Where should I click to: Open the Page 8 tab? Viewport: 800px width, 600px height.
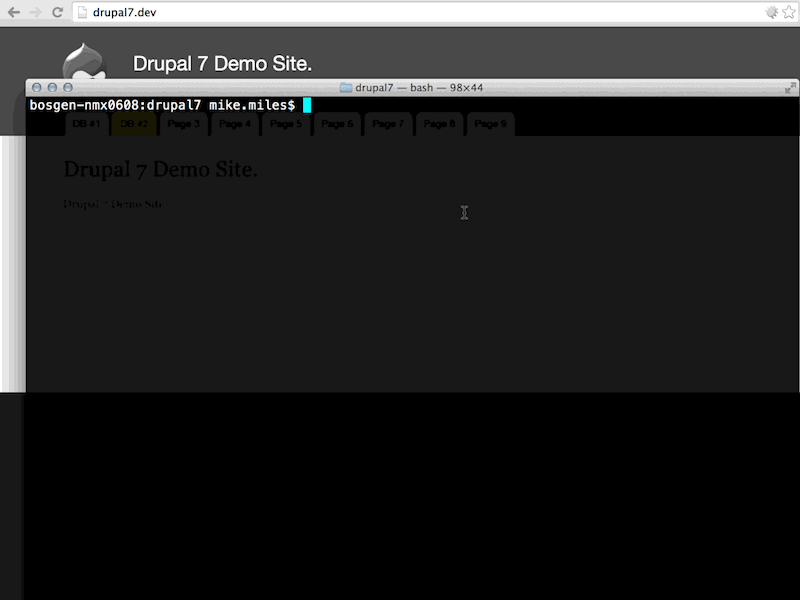pyautogui.click(x=438, y=123)
